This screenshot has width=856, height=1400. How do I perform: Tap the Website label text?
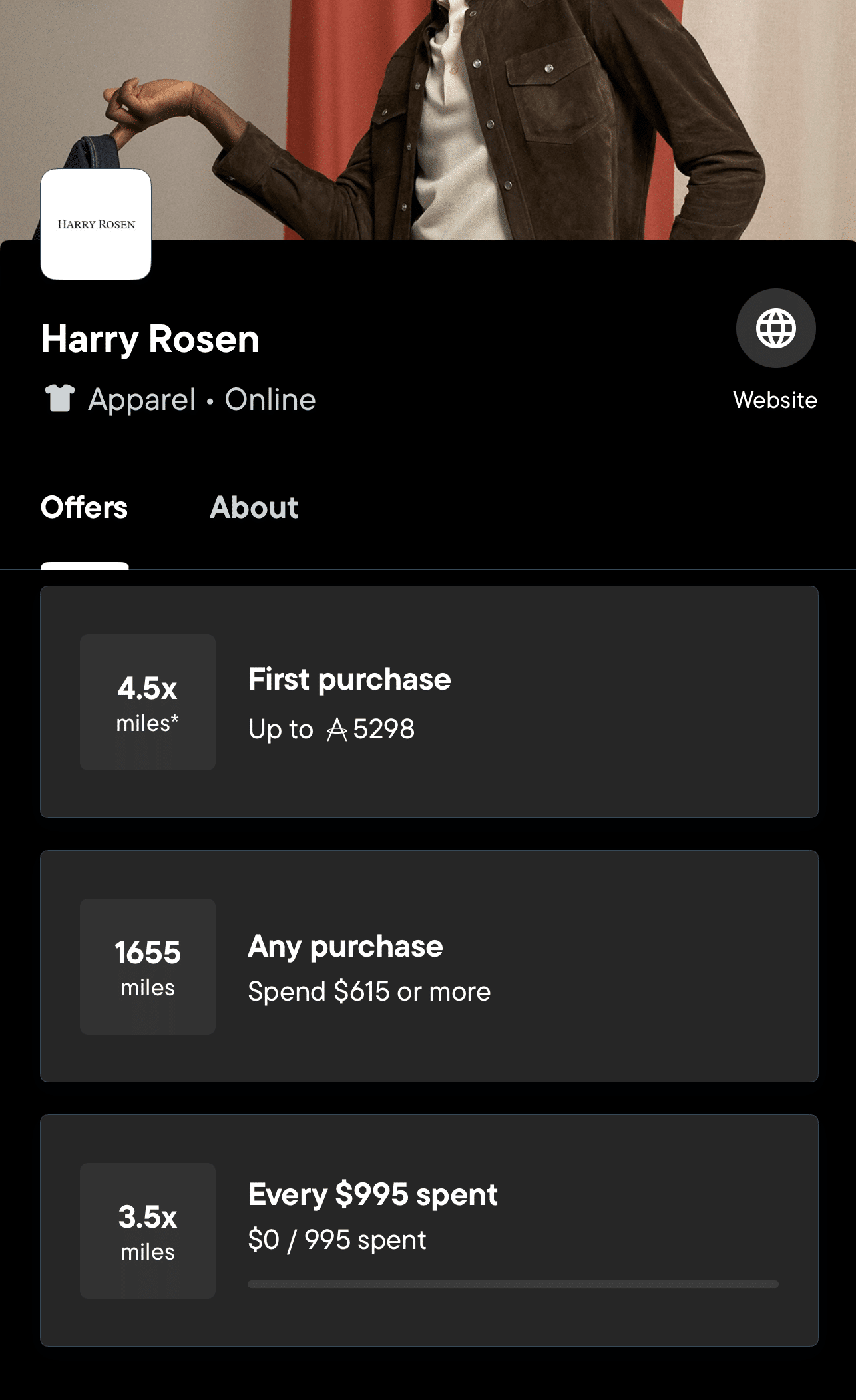click(775, 400)
